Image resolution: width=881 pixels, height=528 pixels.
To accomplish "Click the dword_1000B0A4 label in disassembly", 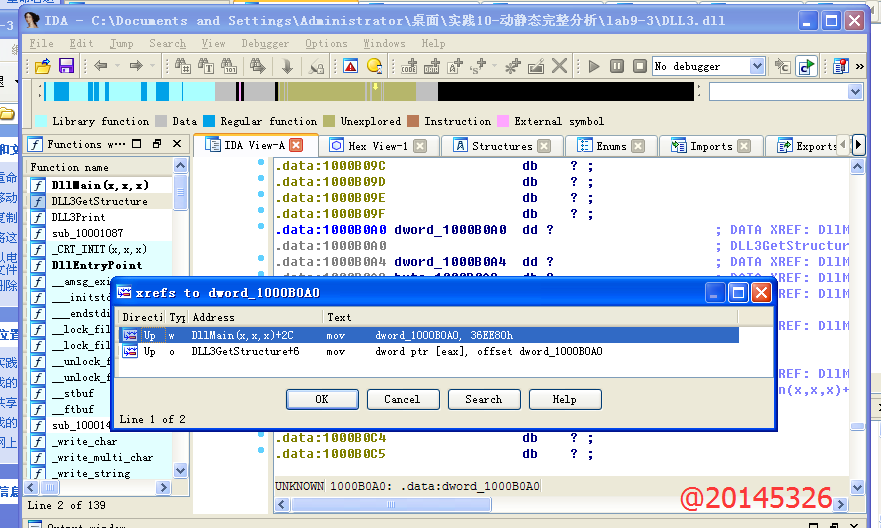I will [x=450, y=262].
